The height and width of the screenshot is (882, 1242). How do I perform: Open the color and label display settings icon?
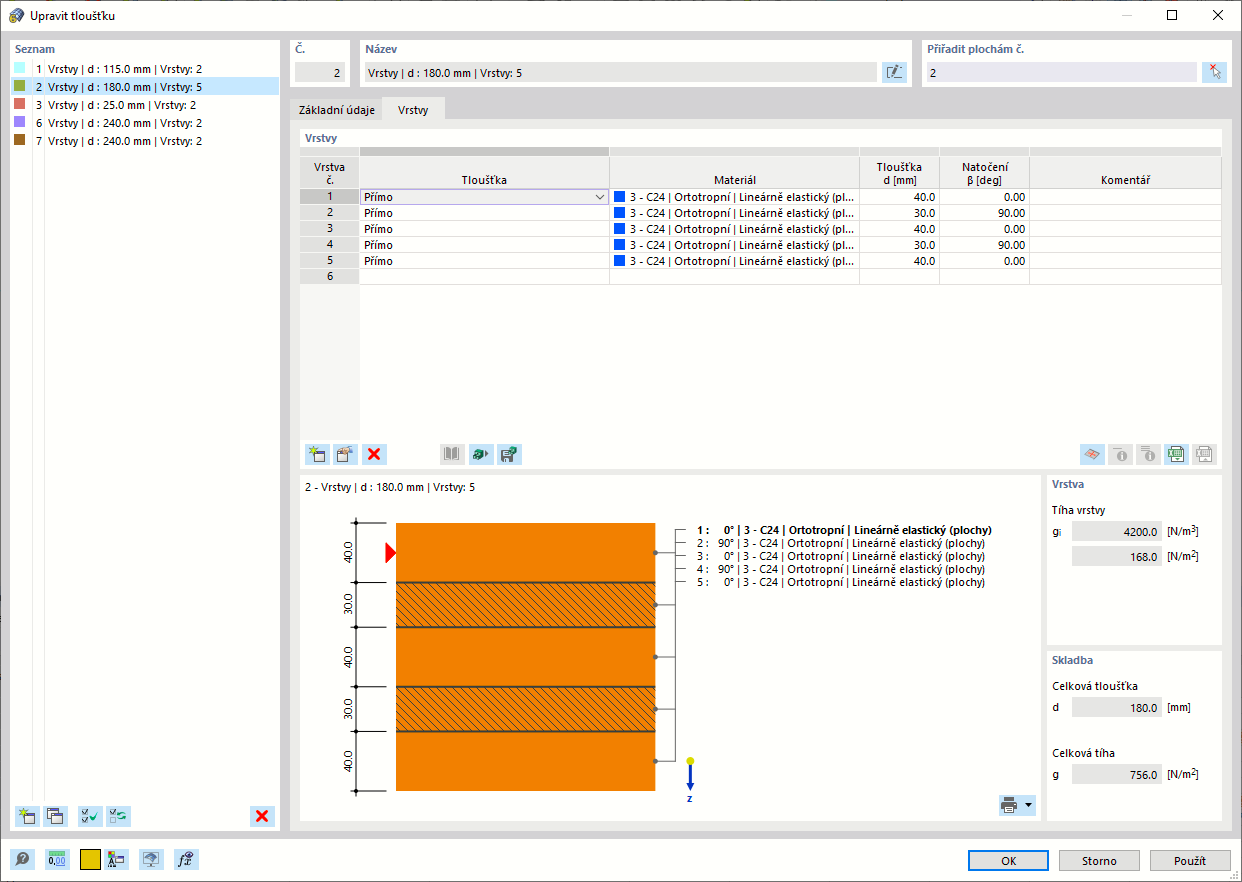pyautogui.click(x=116, y=859)
